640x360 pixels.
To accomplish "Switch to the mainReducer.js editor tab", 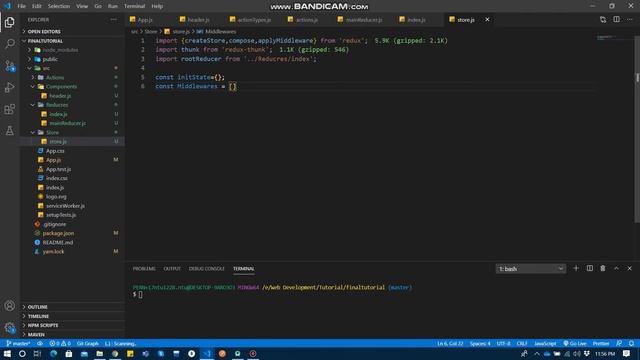I will pyautogui.click(x=363, y=20).
